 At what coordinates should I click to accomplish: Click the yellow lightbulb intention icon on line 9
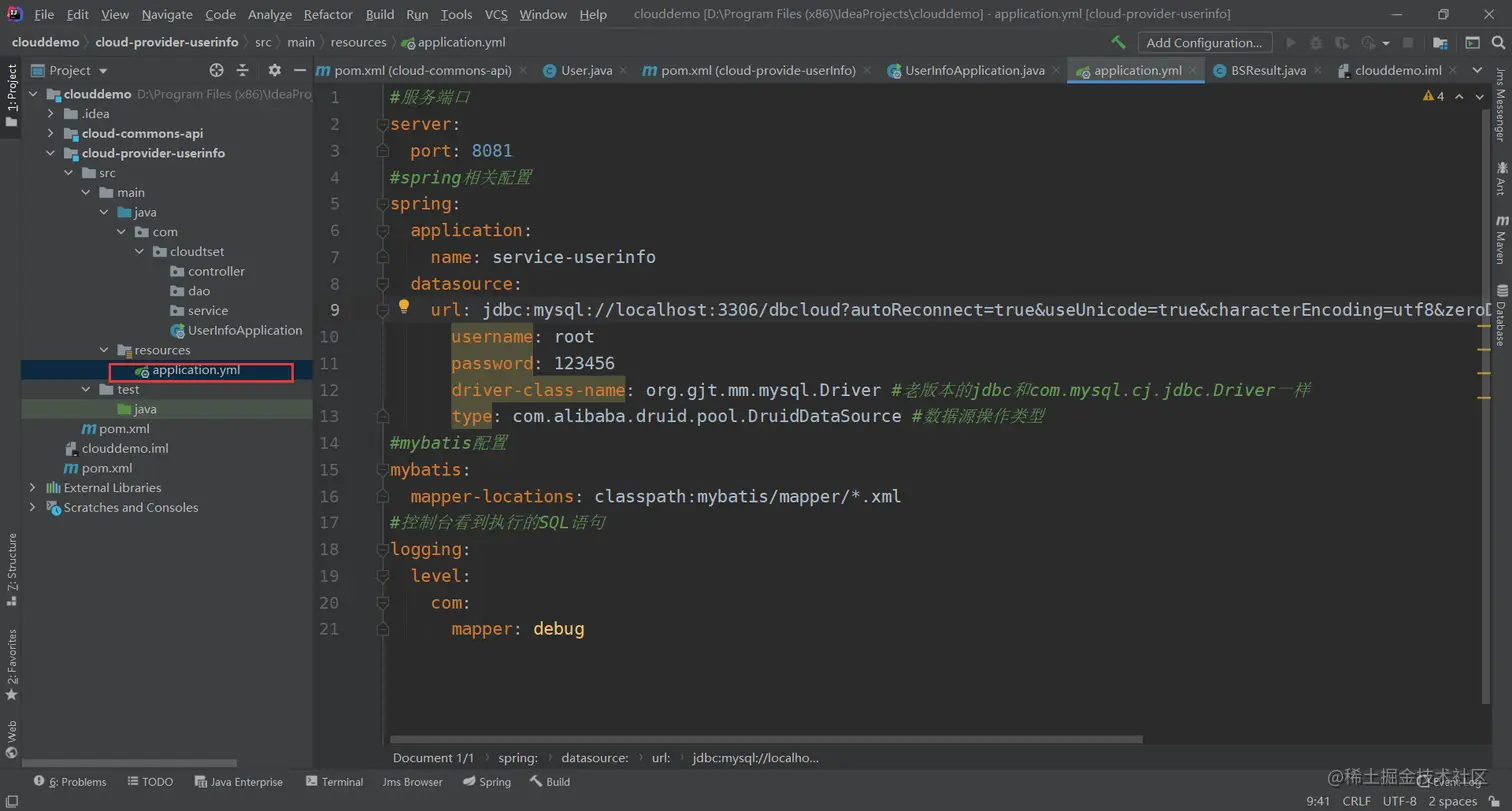pos(404,308)
